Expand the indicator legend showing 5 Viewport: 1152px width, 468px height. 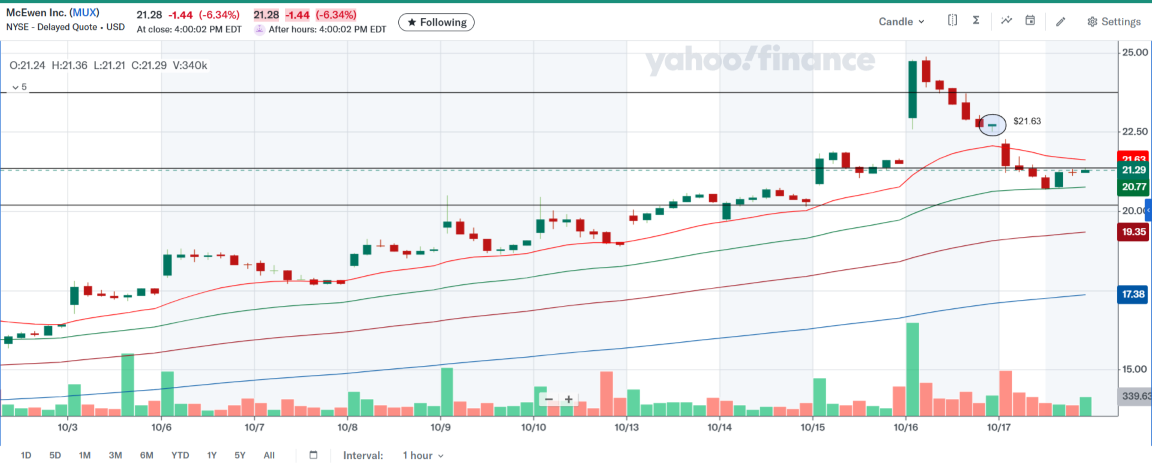pyautogui.click(x=18, y=87)
